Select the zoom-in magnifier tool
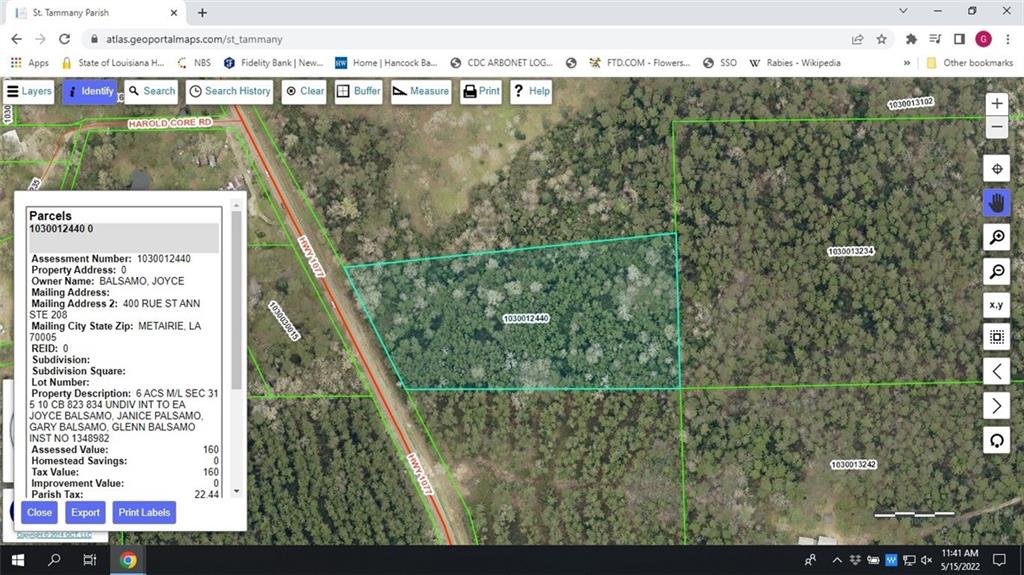This screenshot has width=1024, height=575. 997,237
